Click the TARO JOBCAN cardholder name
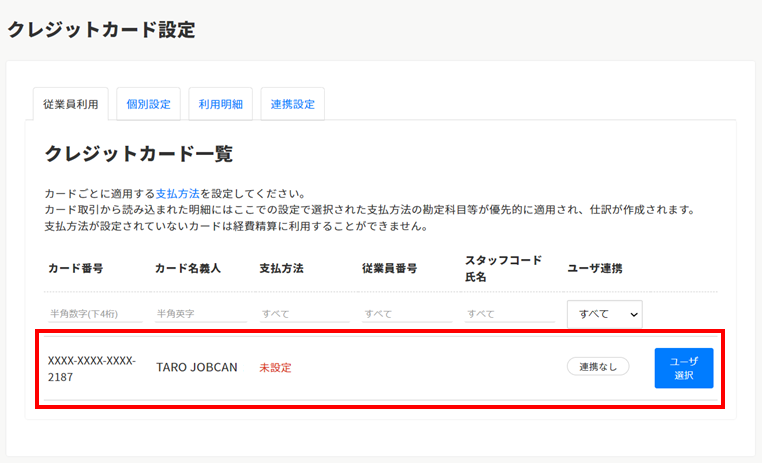The width and height of the screenshot is (763, 464). tap(197, 367)
